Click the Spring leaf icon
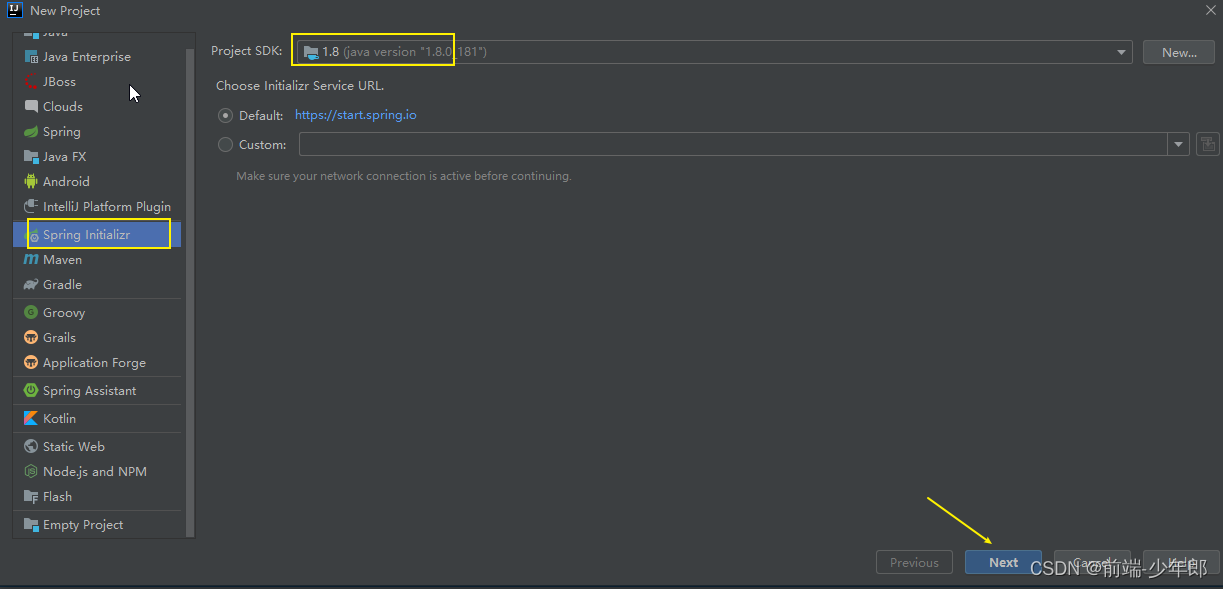 31,132
